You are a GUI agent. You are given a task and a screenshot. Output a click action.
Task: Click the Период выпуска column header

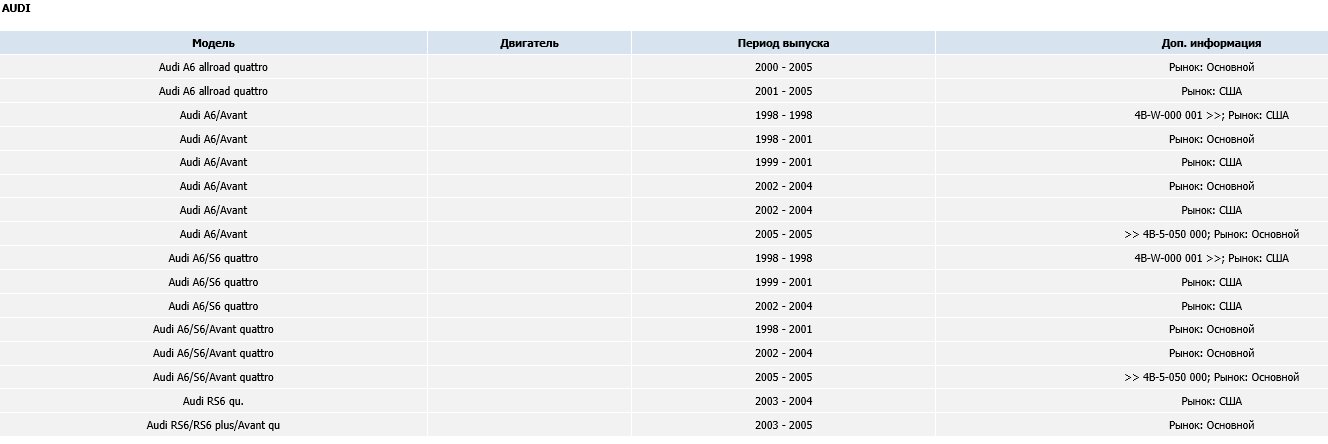783,43
